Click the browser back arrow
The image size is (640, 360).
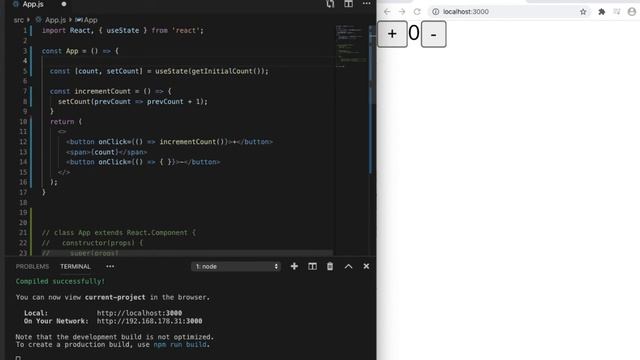[387, 12]
